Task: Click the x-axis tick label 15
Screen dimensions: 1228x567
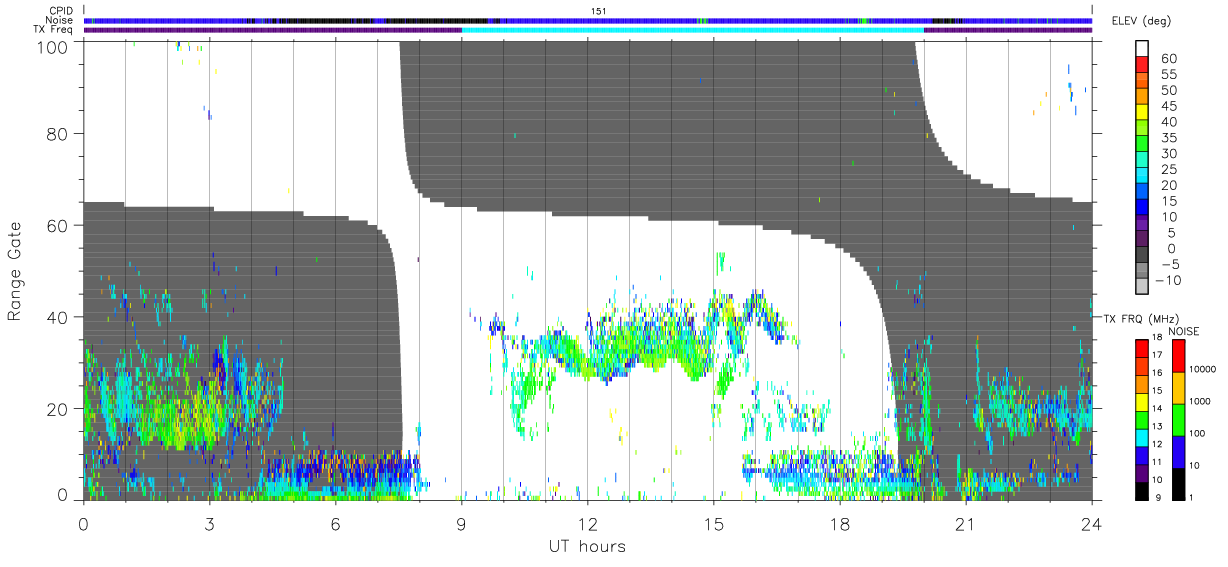Action: (x=713, y=523)
